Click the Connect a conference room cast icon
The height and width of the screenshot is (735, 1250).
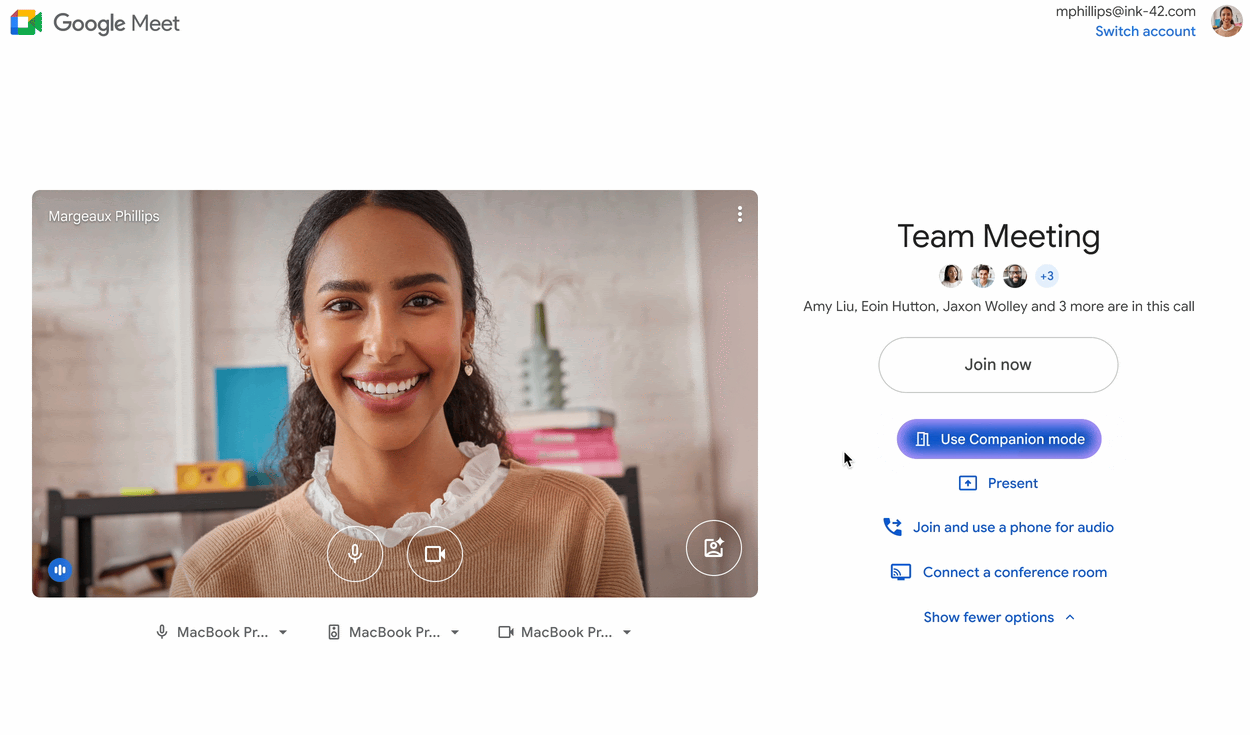[900, 572]
